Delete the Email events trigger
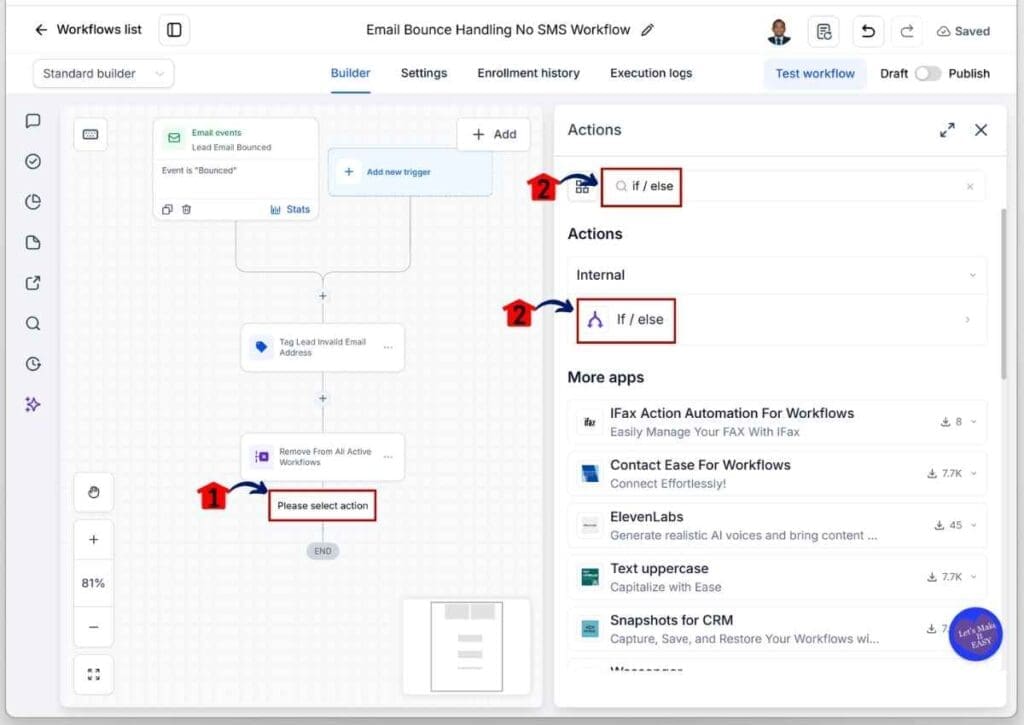 [x=187, y=210]
